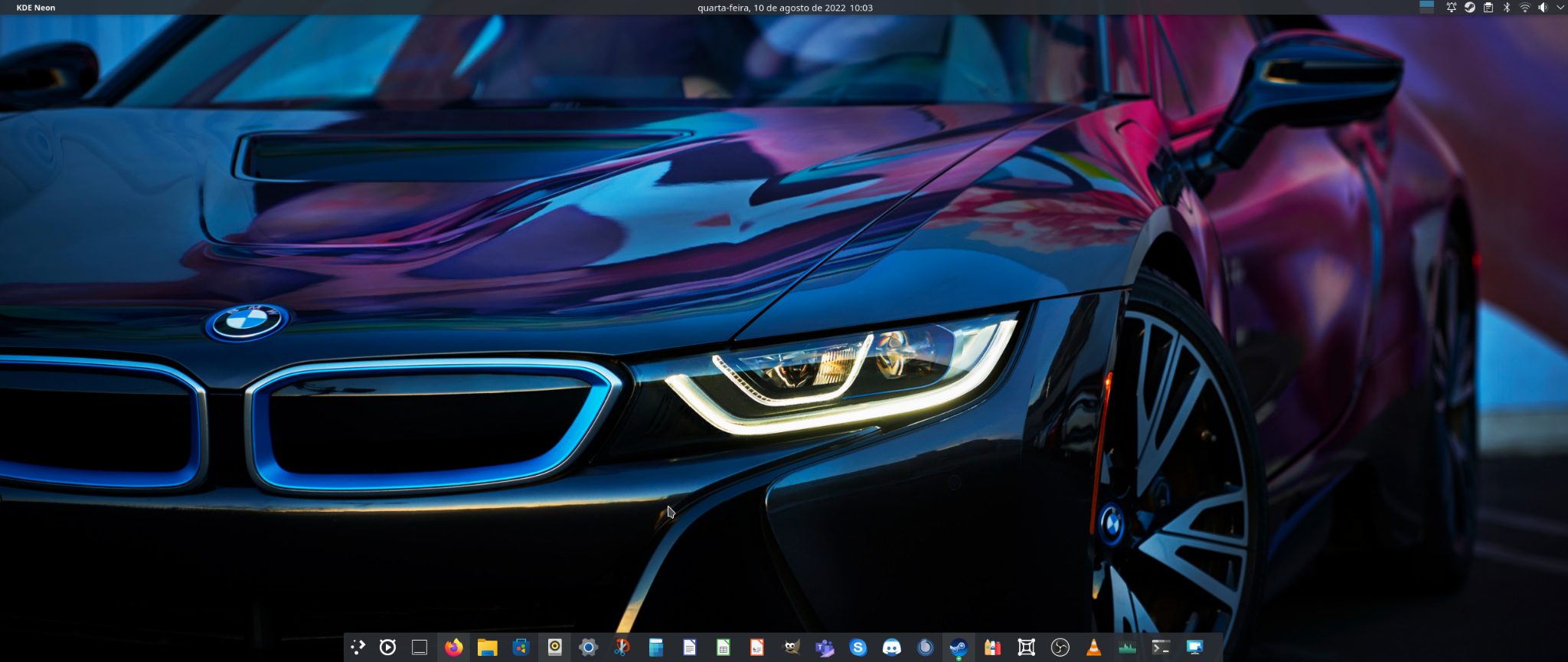1568x662 pixels.
Task: Open the blue calculator icon in dock
Action: click(x=655, y=647)
